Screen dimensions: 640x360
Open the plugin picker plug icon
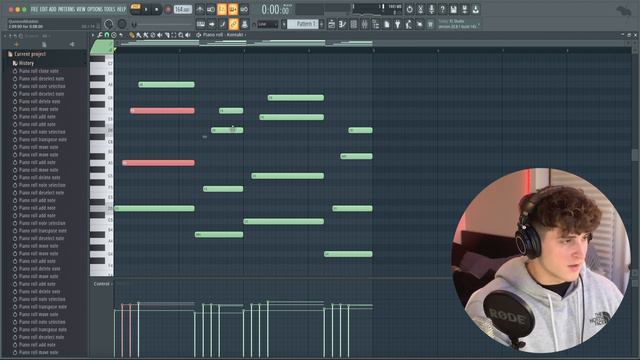point(398,24)
